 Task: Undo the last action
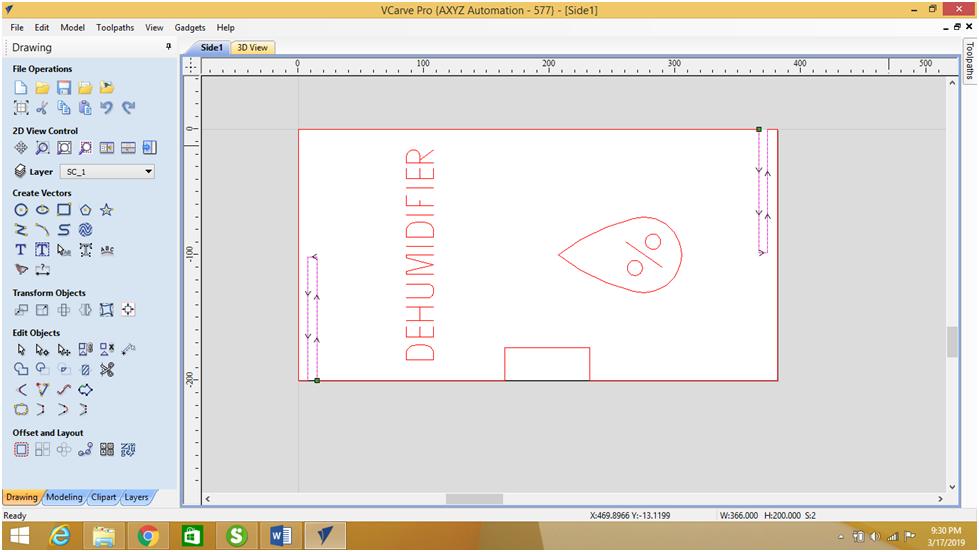click(107, 107)
